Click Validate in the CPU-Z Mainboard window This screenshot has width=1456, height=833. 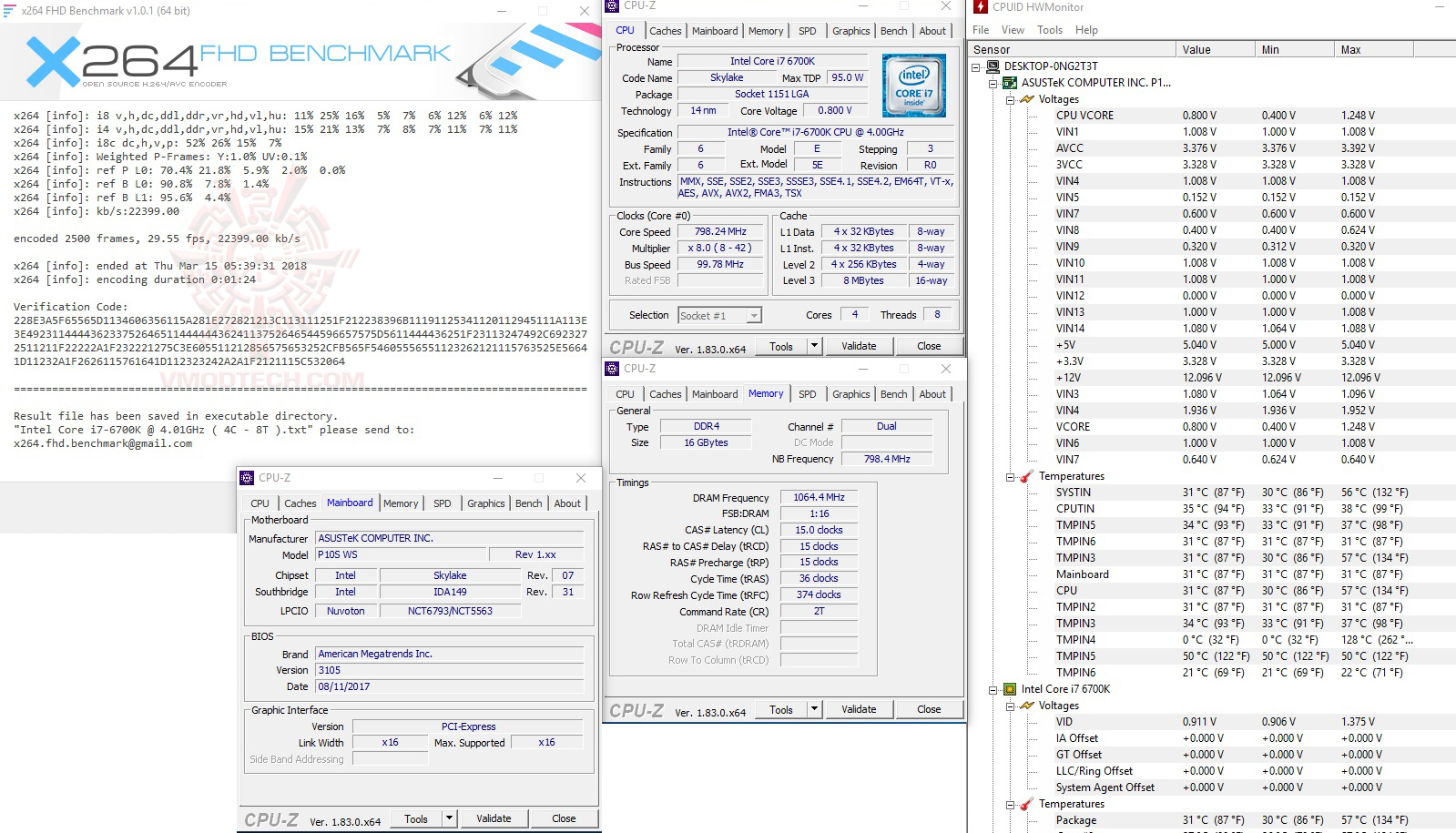494,818
